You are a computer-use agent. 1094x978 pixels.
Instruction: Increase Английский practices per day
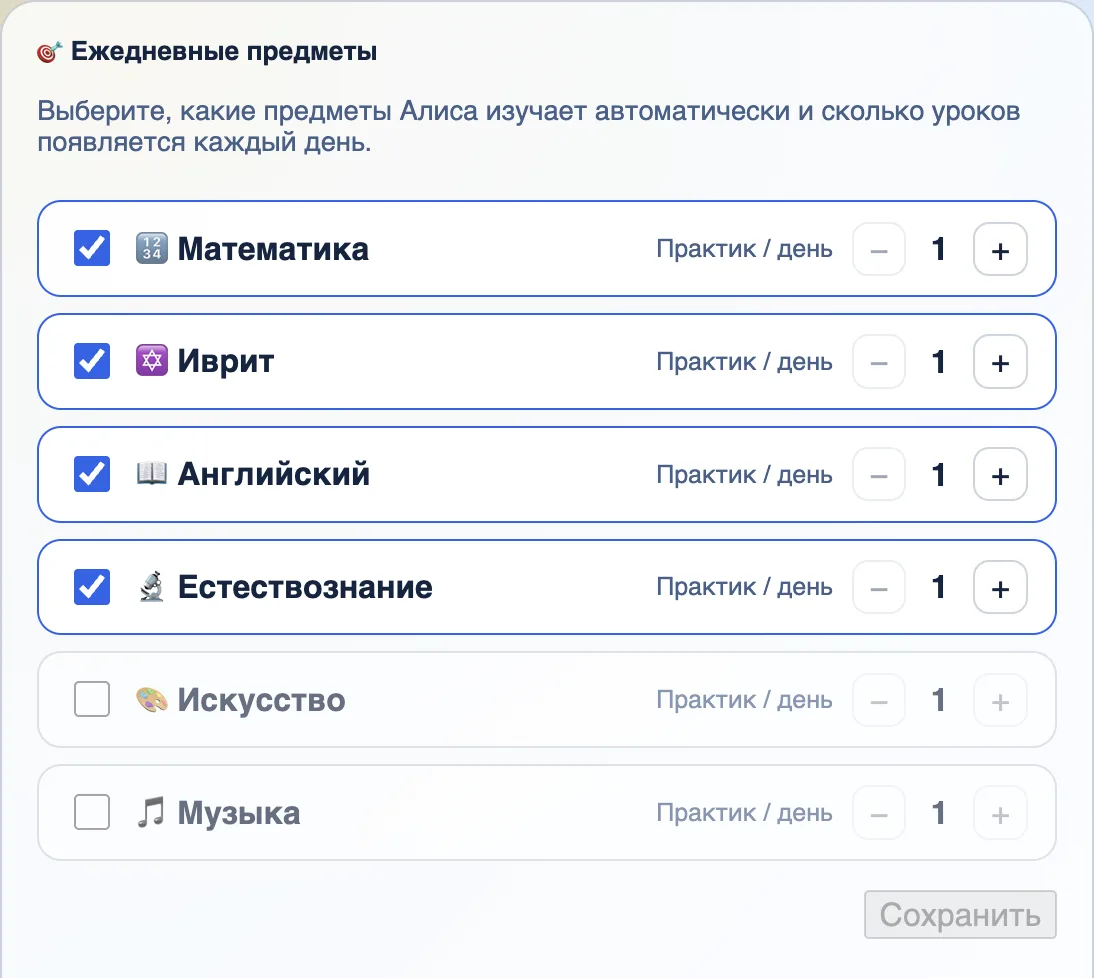point(1000,475)
